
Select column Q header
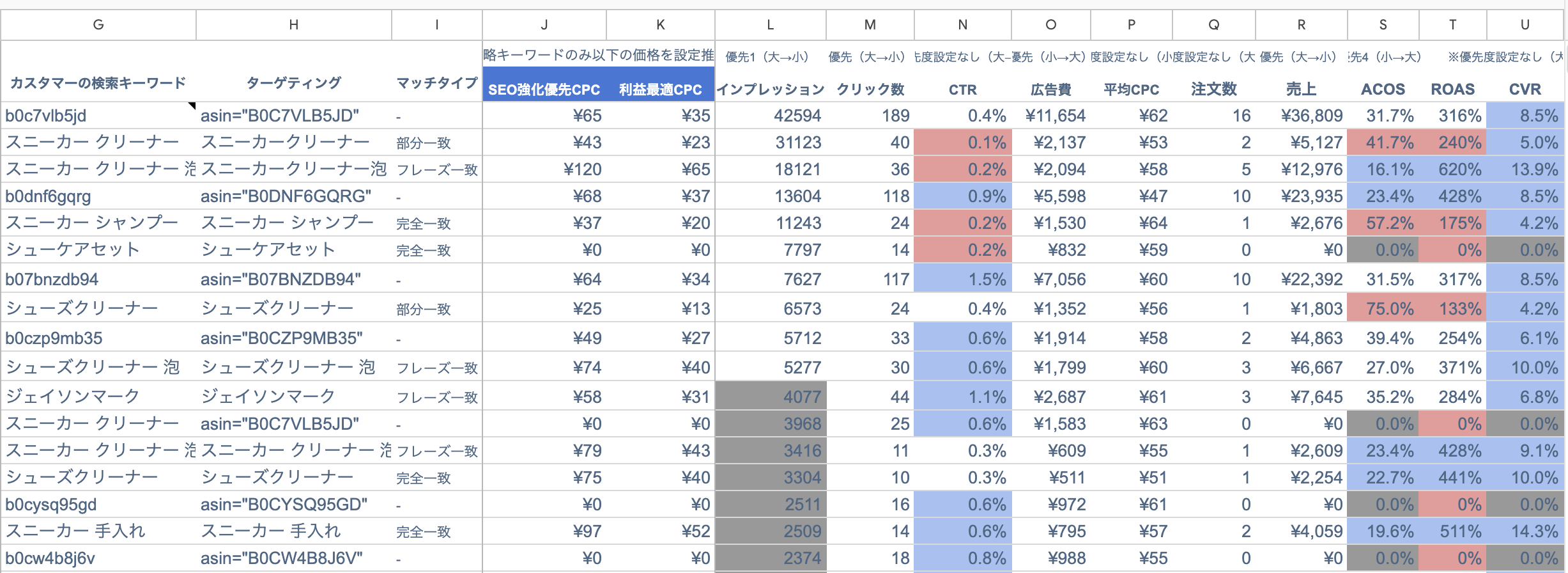1214,25
